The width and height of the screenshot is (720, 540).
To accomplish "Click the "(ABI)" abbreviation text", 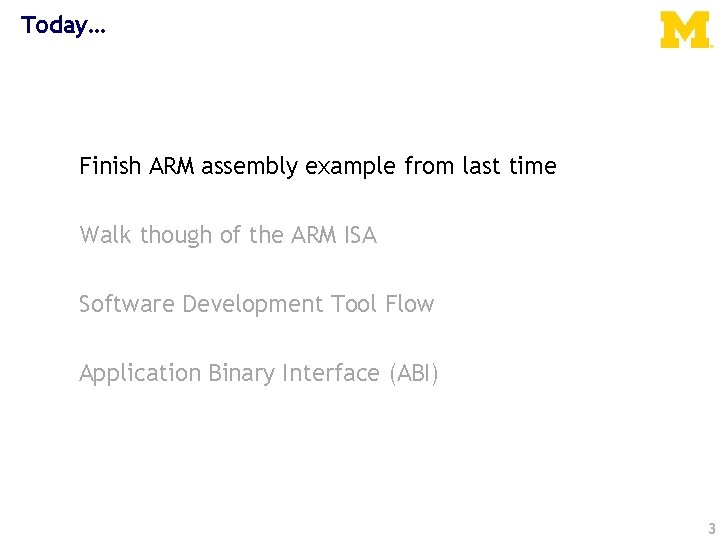I will [413, 374].
